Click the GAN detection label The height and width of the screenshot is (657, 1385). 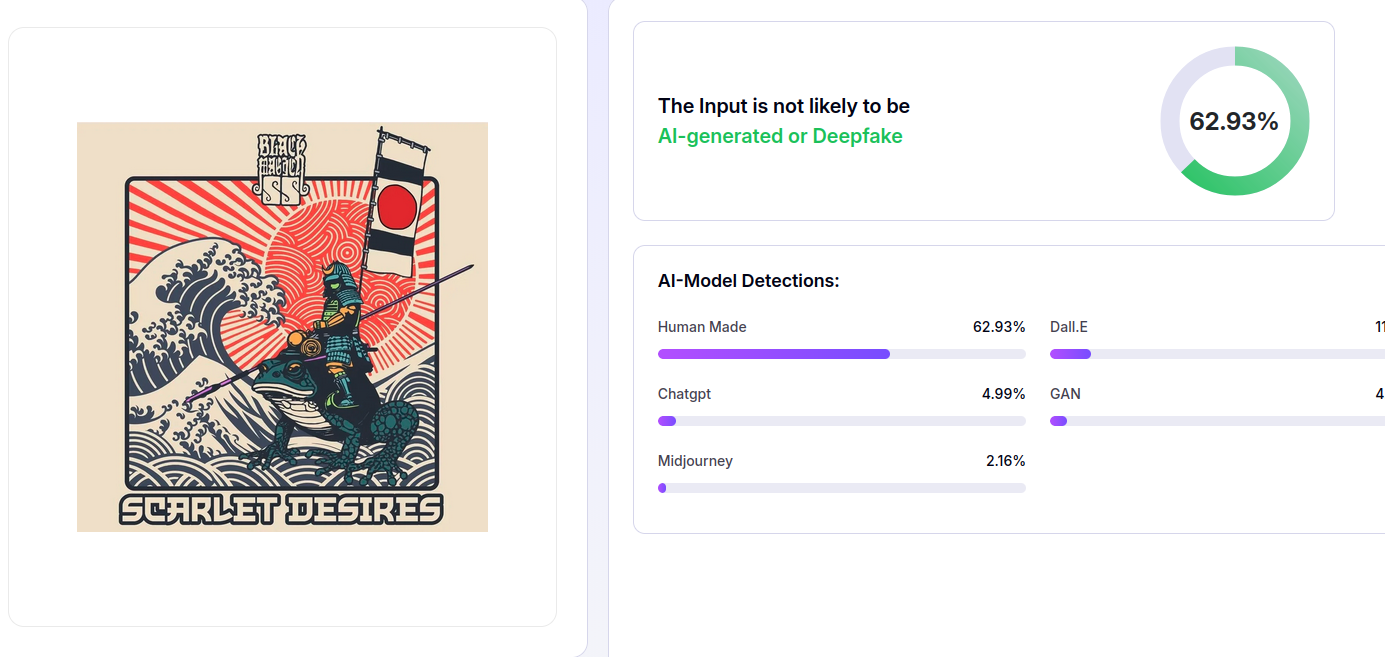(1065, 394)
